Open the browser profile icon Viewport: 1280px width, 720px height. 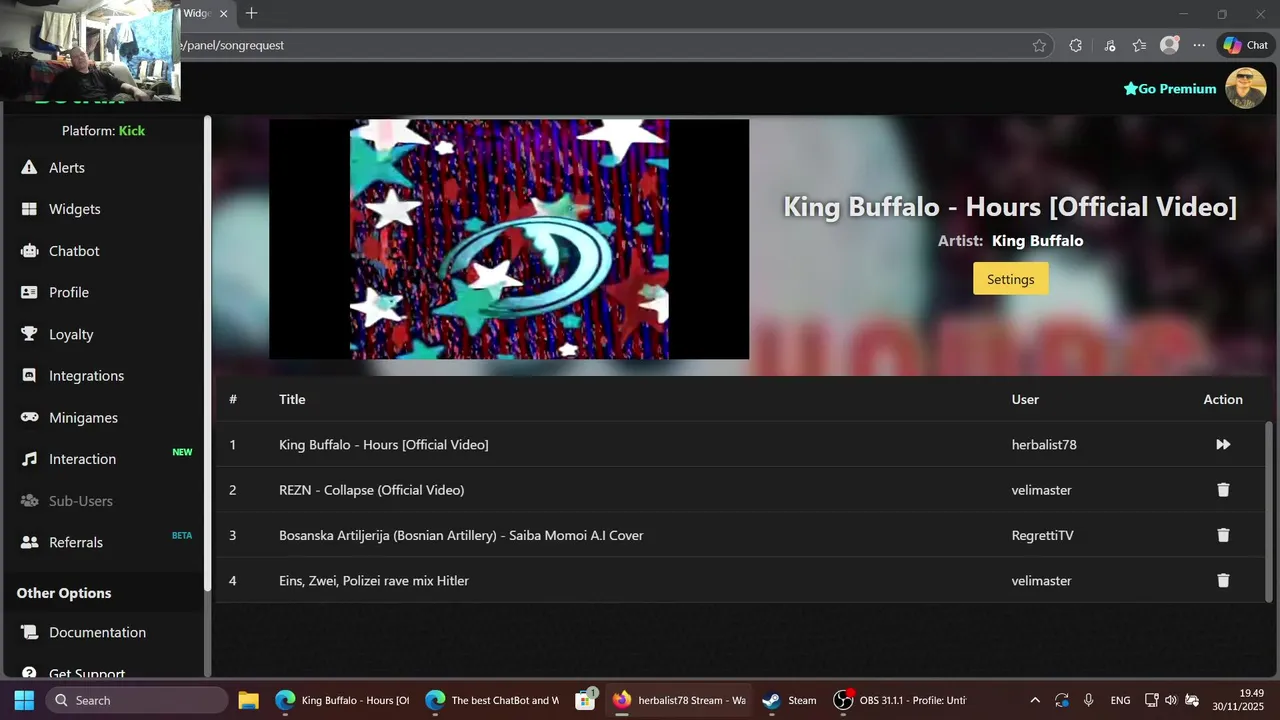pyautogui.click(x=1169, y=45)
